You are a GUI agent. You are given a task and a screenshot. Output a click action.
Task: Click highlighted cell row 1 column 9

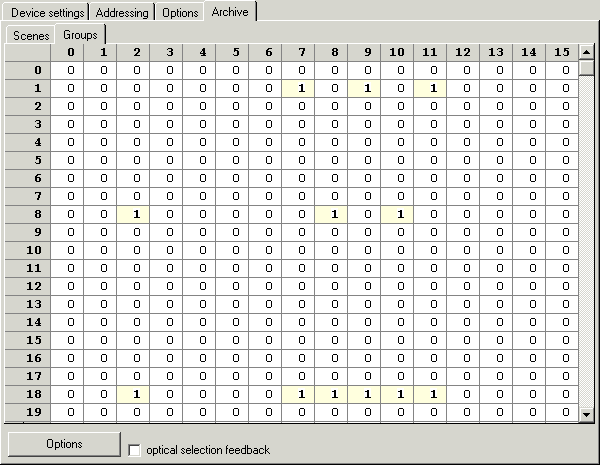(x=364, y=88)
